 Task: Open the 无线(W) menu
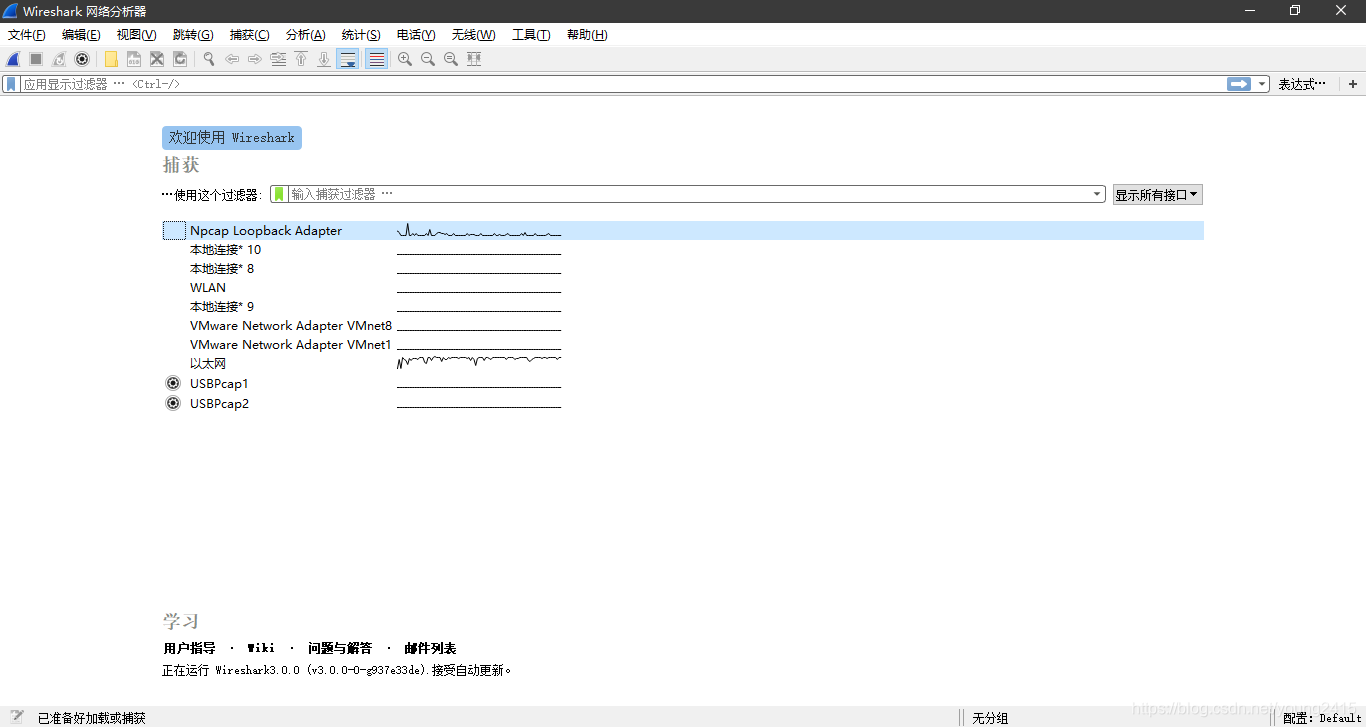click(x=473, y=35)
